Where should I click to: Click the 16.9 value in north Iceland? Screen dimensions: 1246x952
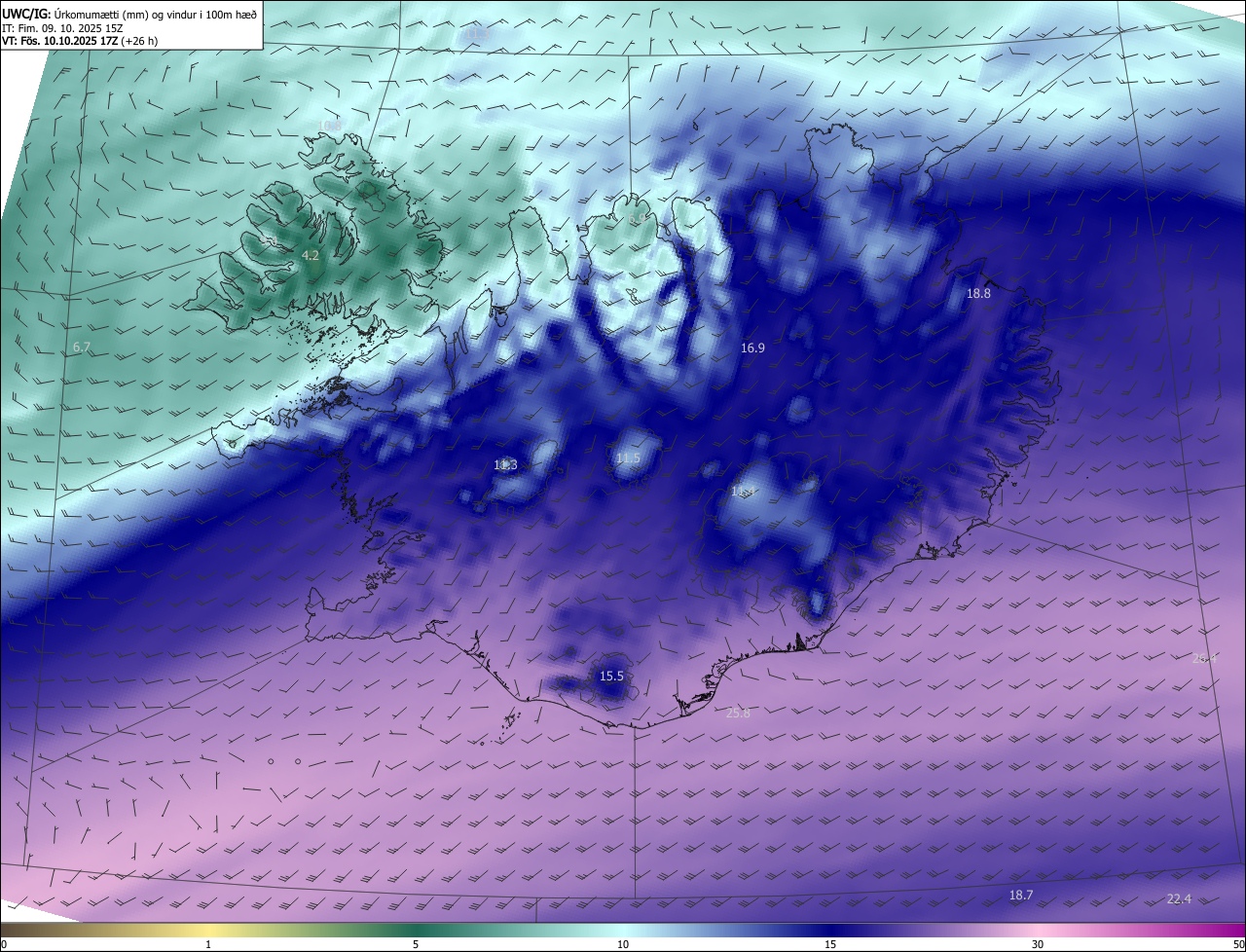click(x=752, y=348)
